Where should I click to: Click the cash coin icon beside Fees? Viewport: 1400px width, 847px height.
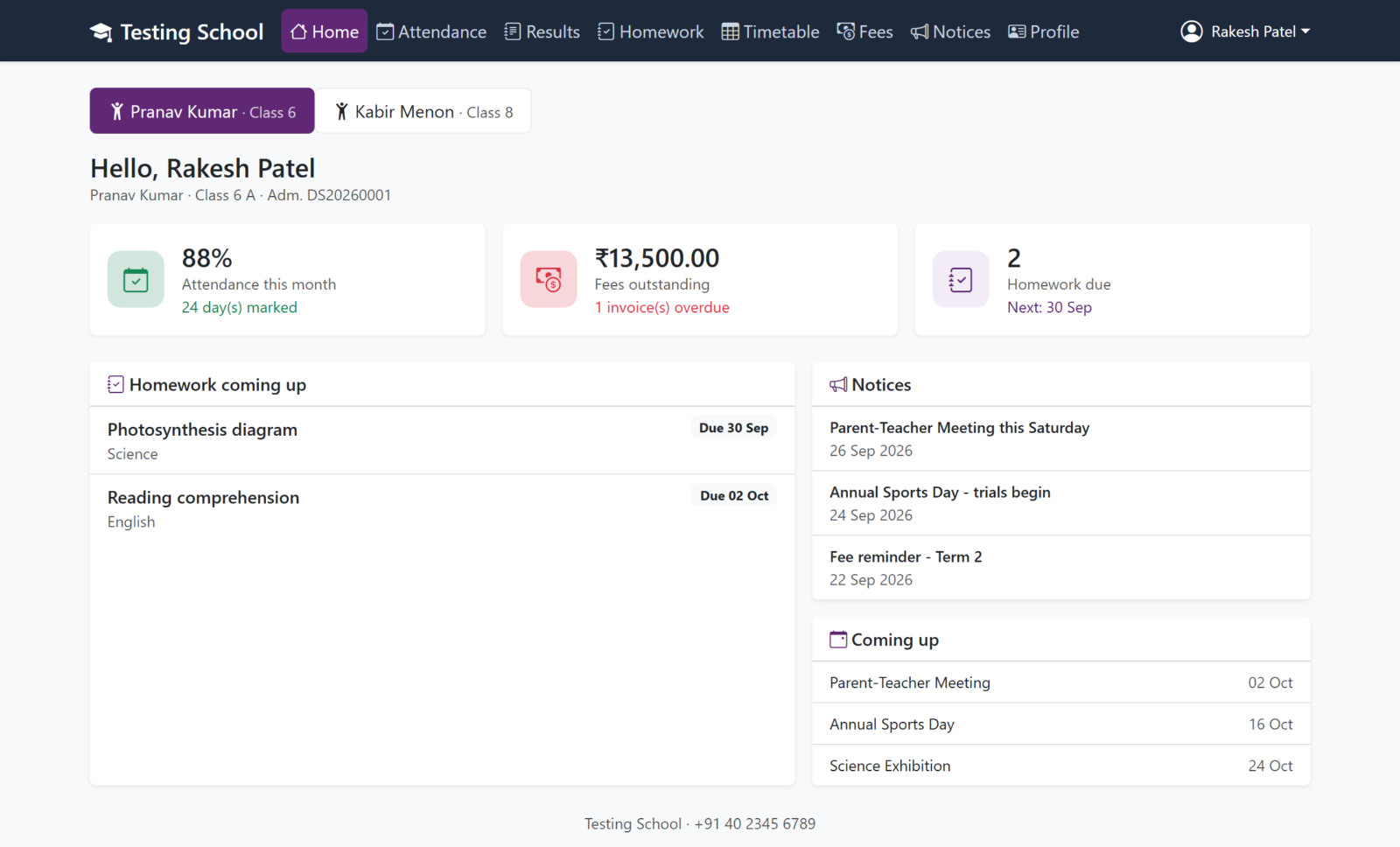[x=846, y=31]
